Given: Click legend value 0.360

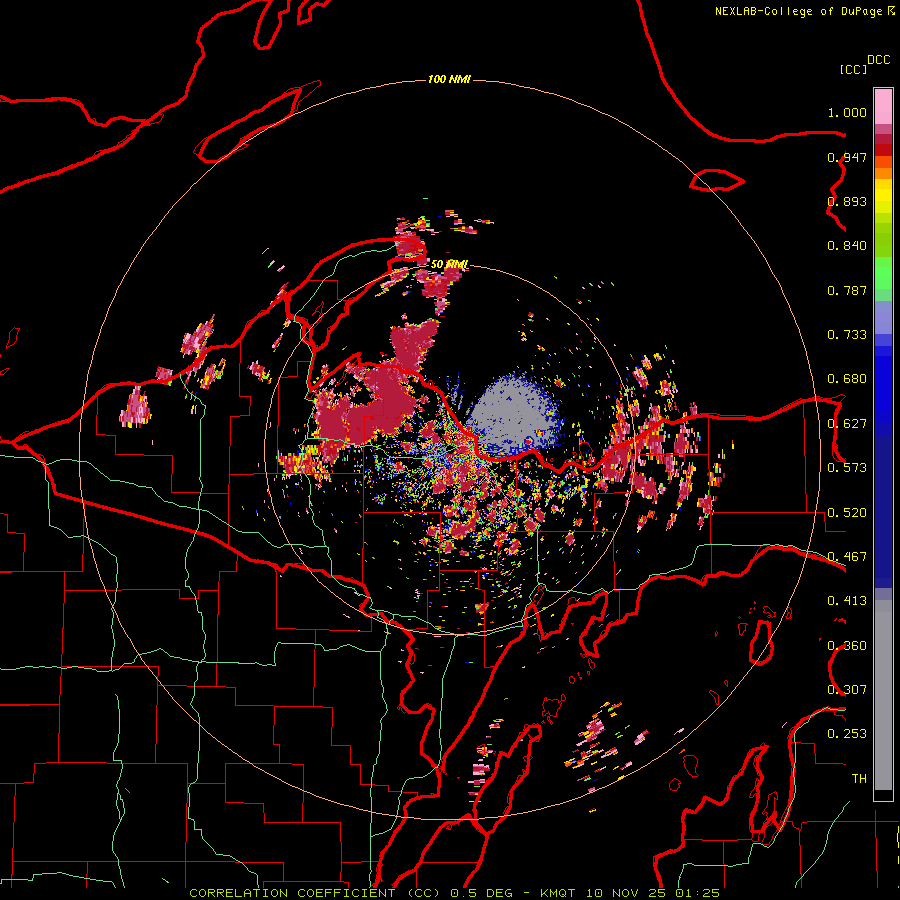Looking at the screenshot, I should (847, 646).
